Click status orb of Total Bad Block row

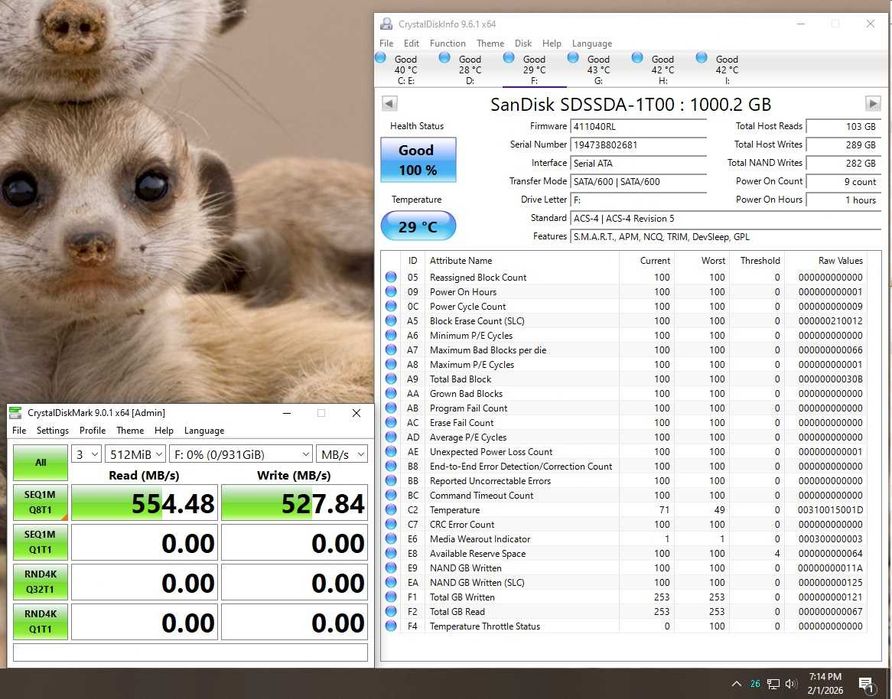(x=391, y=379)
